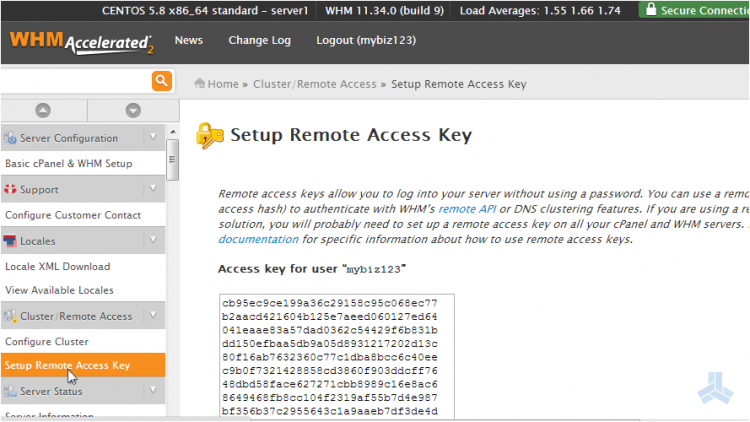Click the orange search magnifier icon
The image size is (750, 422).
click(x=162, y=81)
